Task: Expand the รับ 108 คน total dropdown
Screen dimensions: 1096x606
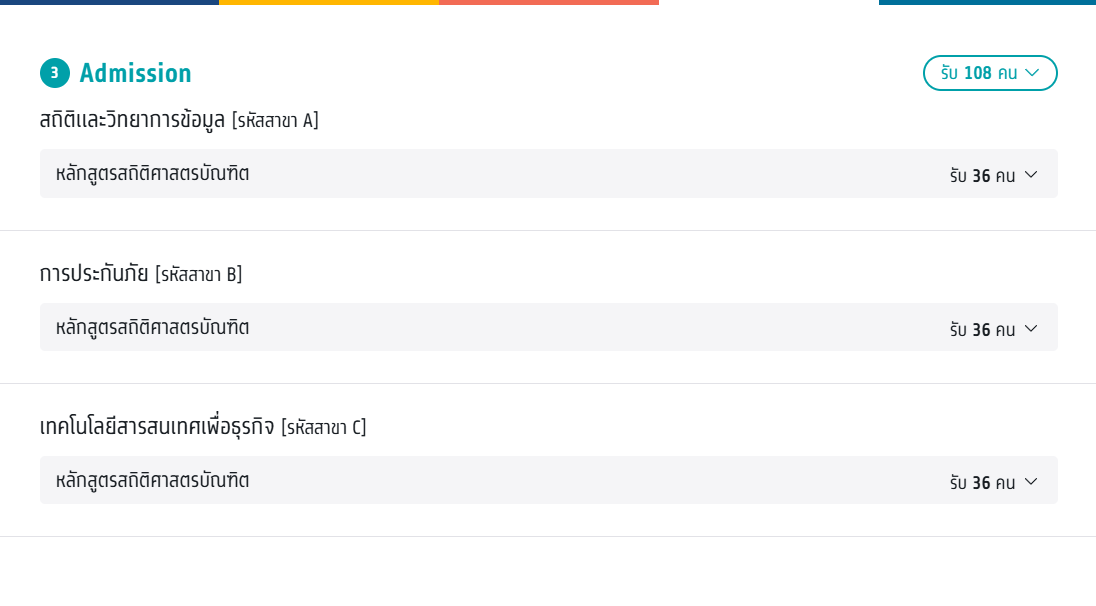Action: pos(989,73)
